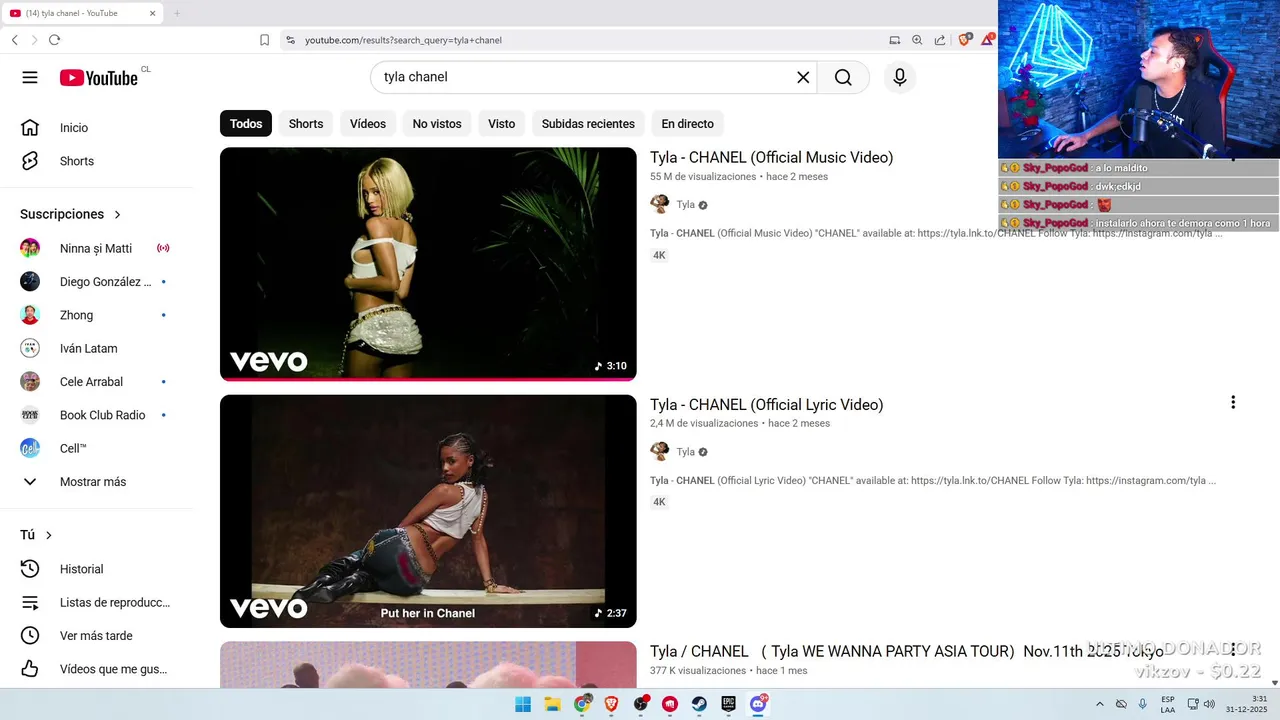Show hidden system tray icons chevron
The image size is (1280, 720).
pos(1100,704)
